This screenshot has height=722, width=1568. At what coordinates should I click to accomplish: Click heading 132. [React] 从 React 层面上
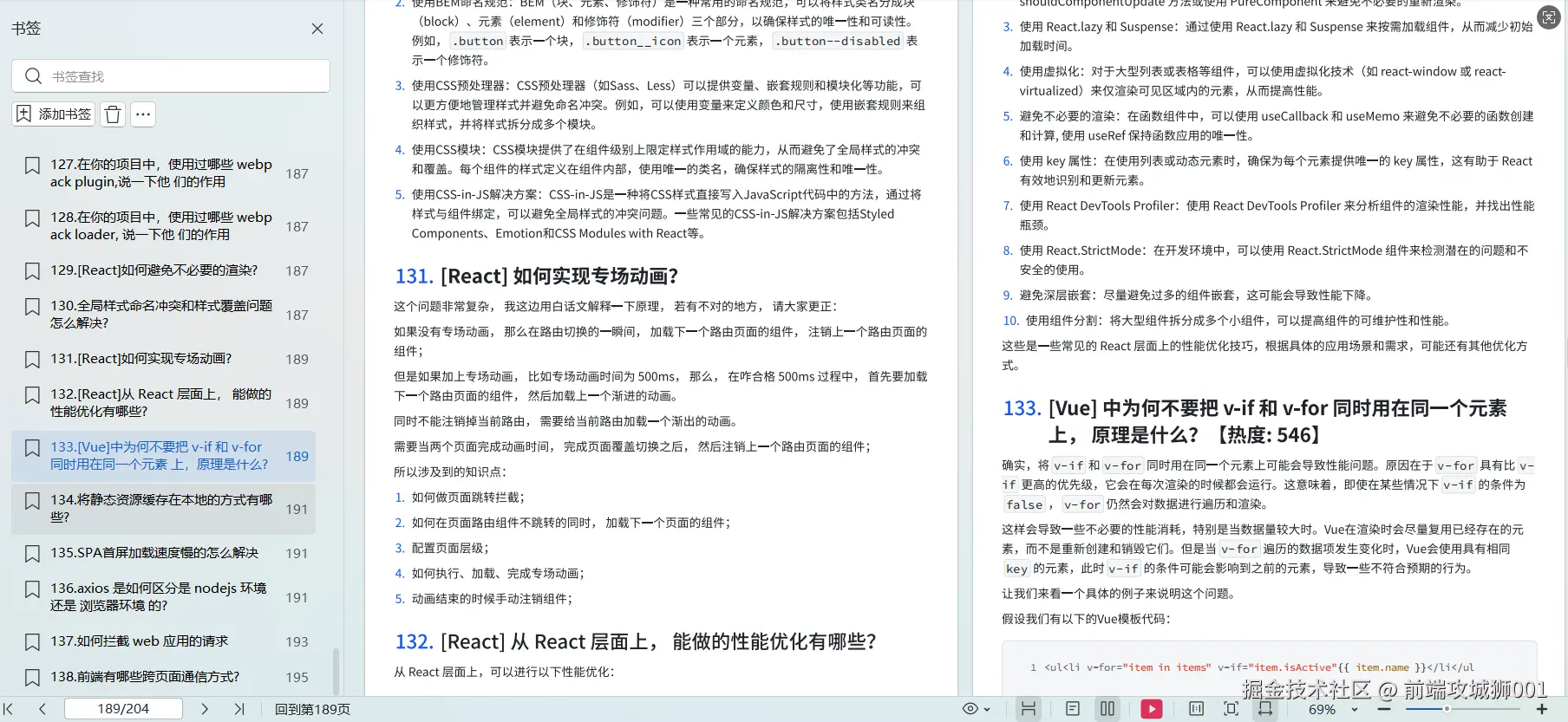coord(636,641)
